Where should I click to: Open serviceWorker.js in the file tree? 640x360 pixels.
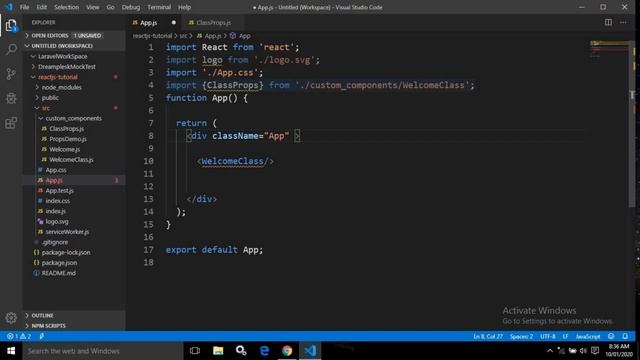pos(67,232)
